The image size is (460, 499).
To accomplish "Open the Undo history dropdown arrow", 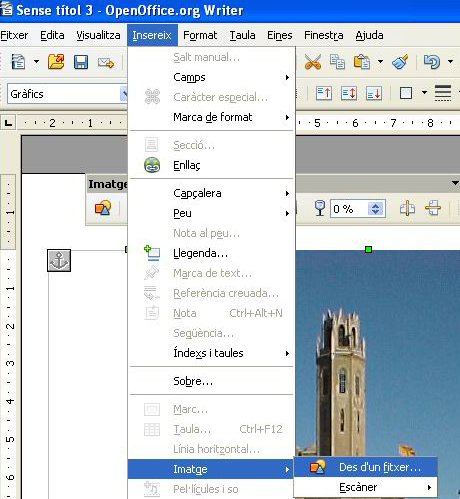I will (450, 62).
